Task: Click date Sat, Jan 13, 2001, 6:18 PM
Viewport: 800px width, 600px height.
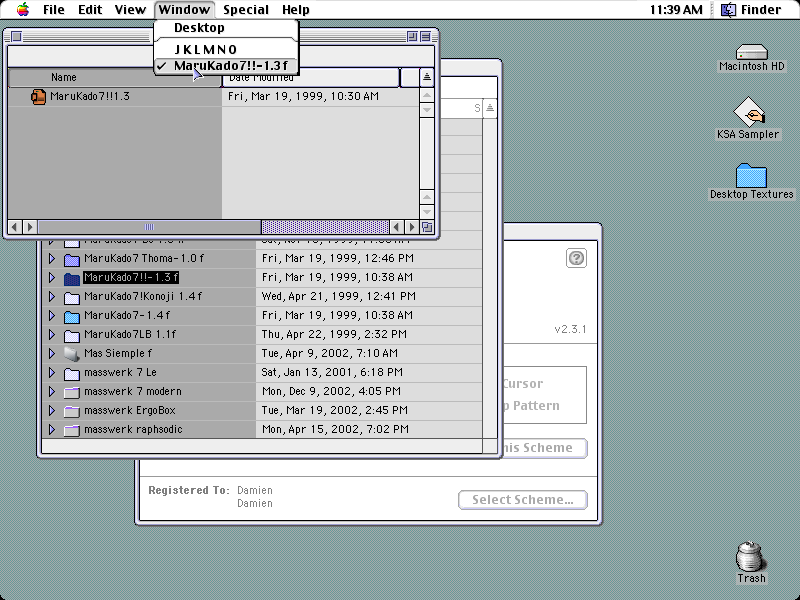Action: coord(332,373)
